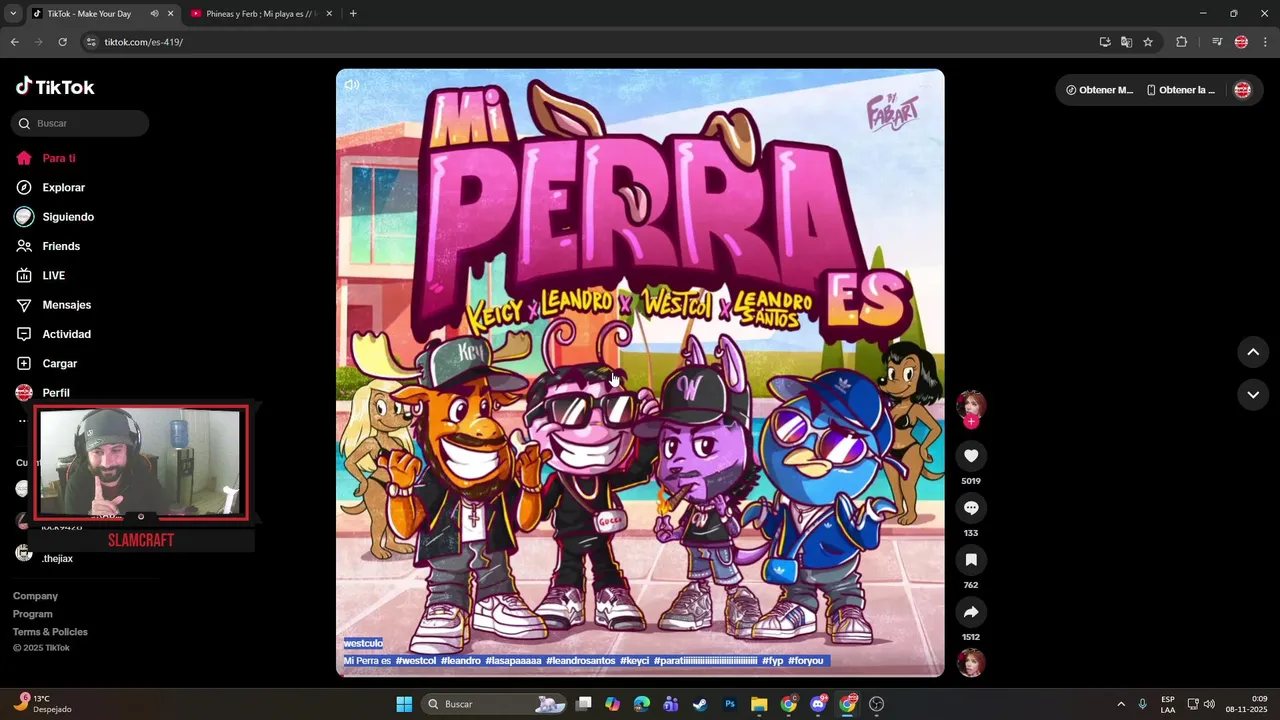Viewport: 1280px width, 720px height.
Task: Bookmark this page with the star
Action: 1148,42
